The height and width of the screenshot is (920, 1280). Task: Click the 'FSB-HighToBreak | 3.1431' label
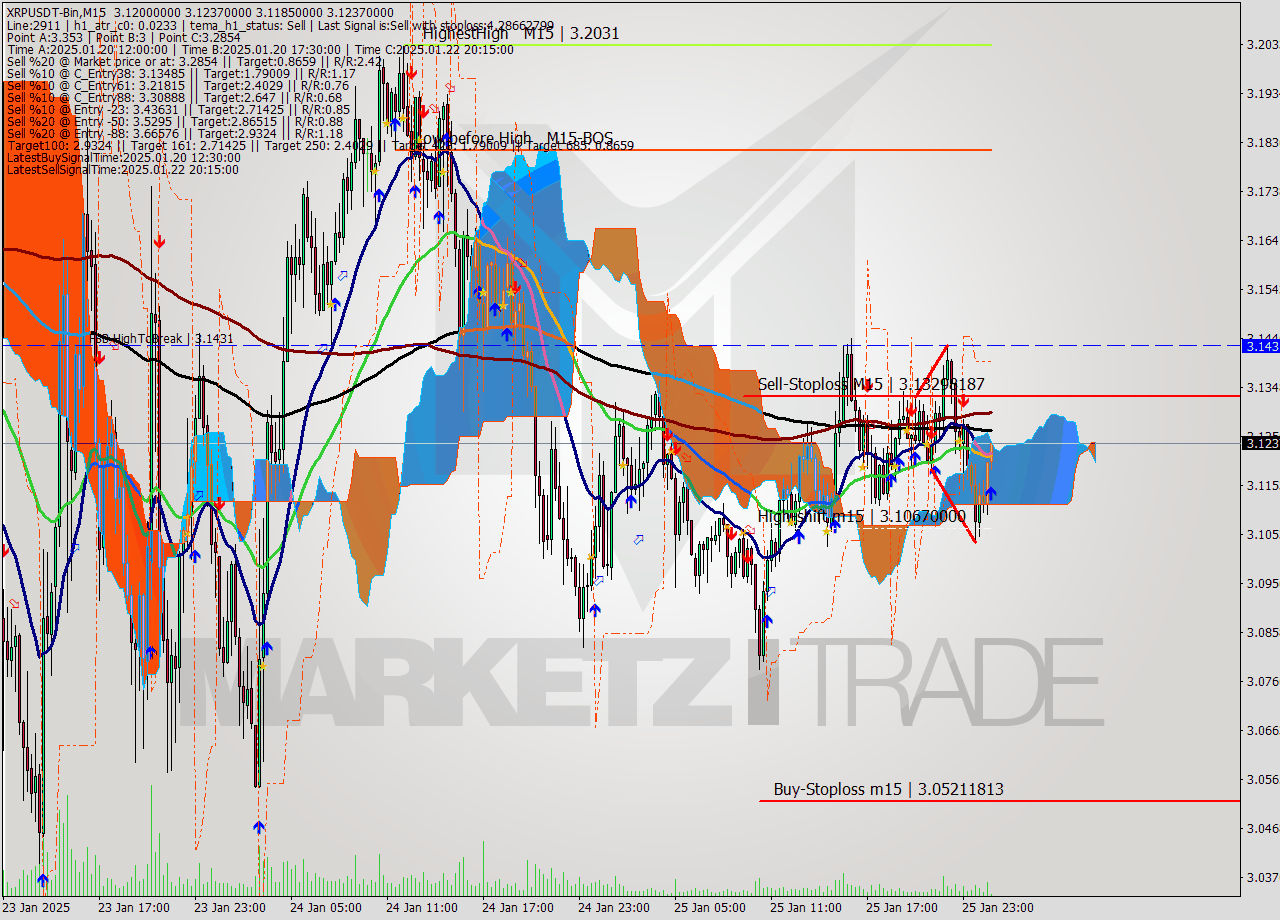(161, 339)
